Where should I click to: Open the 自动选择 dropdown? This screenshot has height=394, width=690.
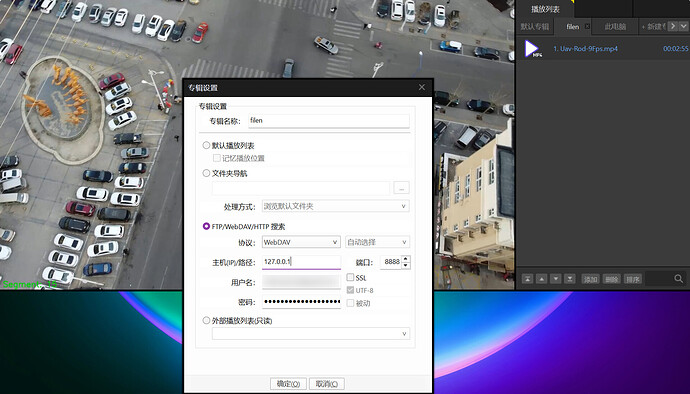[x=378, y=242]
